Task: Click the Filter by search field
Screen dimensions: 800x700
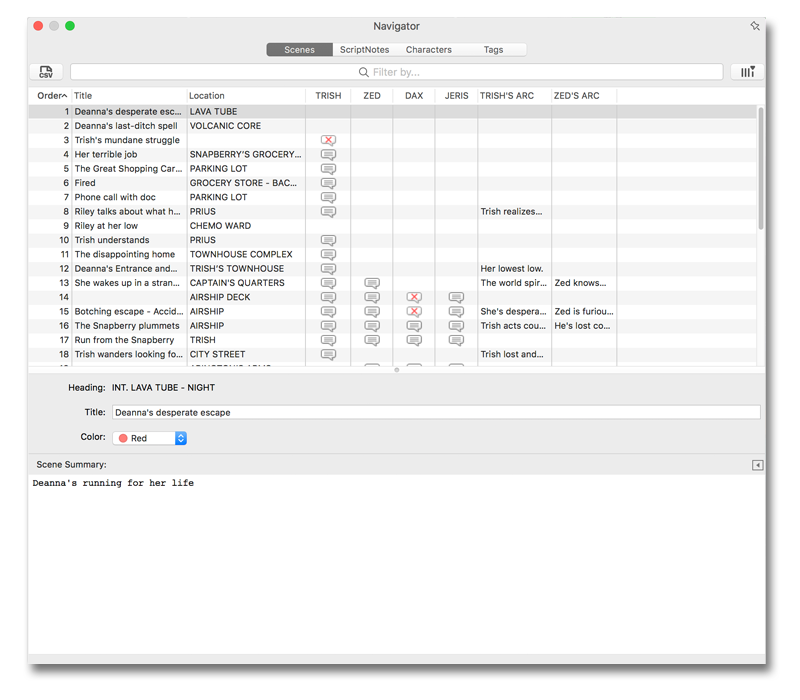Action: [x=396, y=72]
